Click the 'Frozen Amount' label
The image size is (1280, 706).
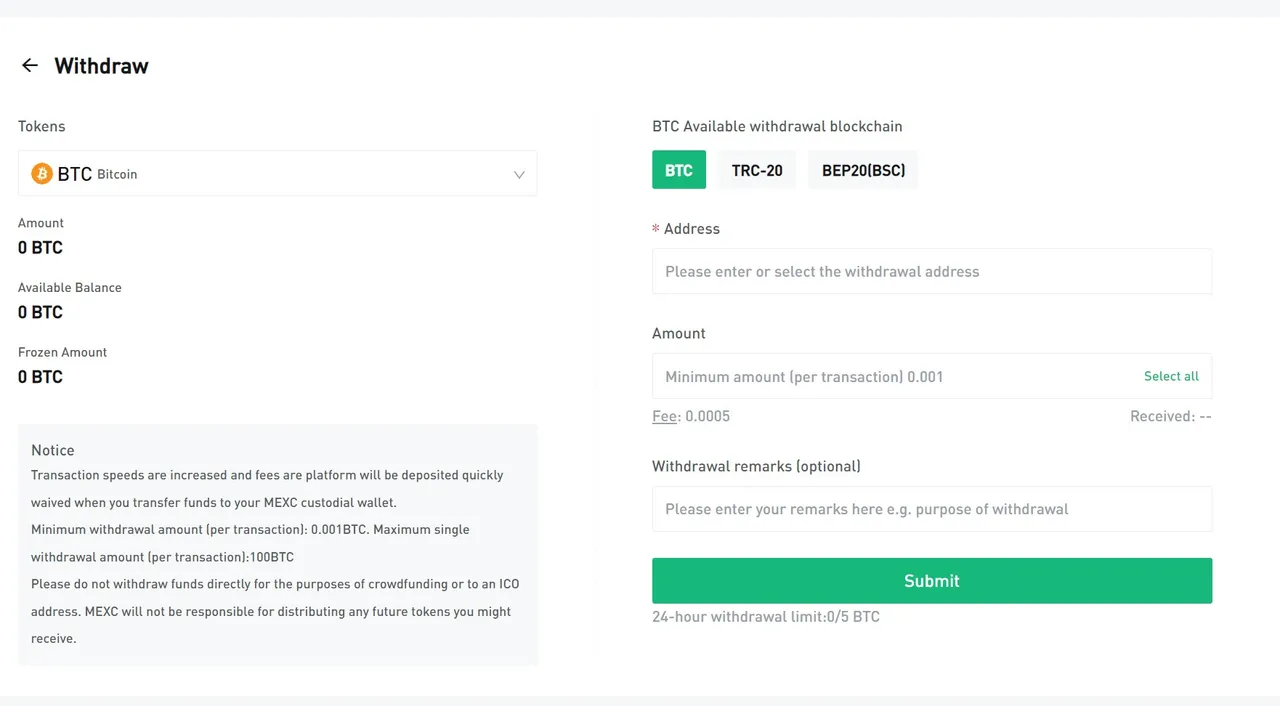pyautogui.click(x=62, y=352)
